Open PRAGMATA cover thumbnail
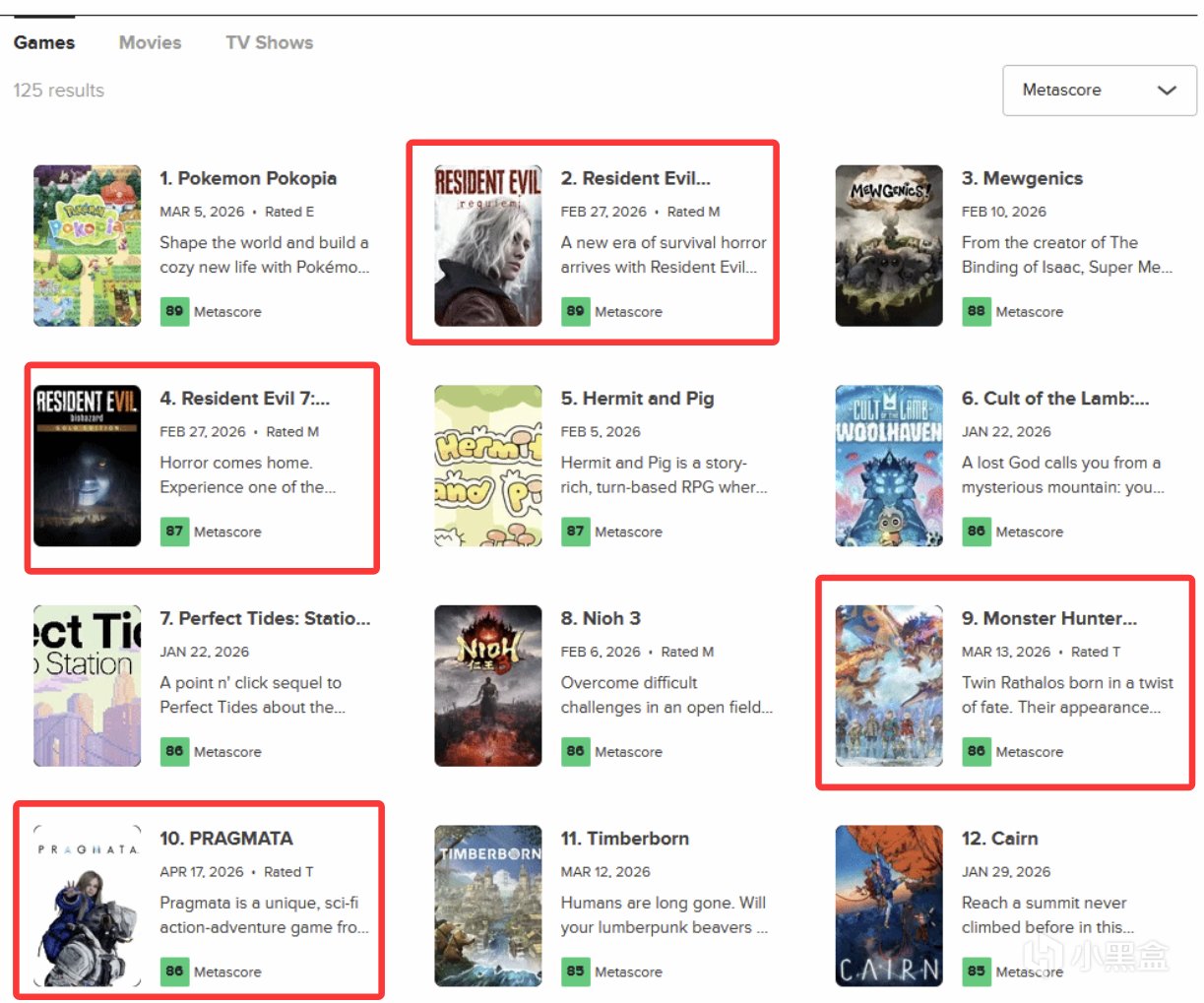 (88, 906)
